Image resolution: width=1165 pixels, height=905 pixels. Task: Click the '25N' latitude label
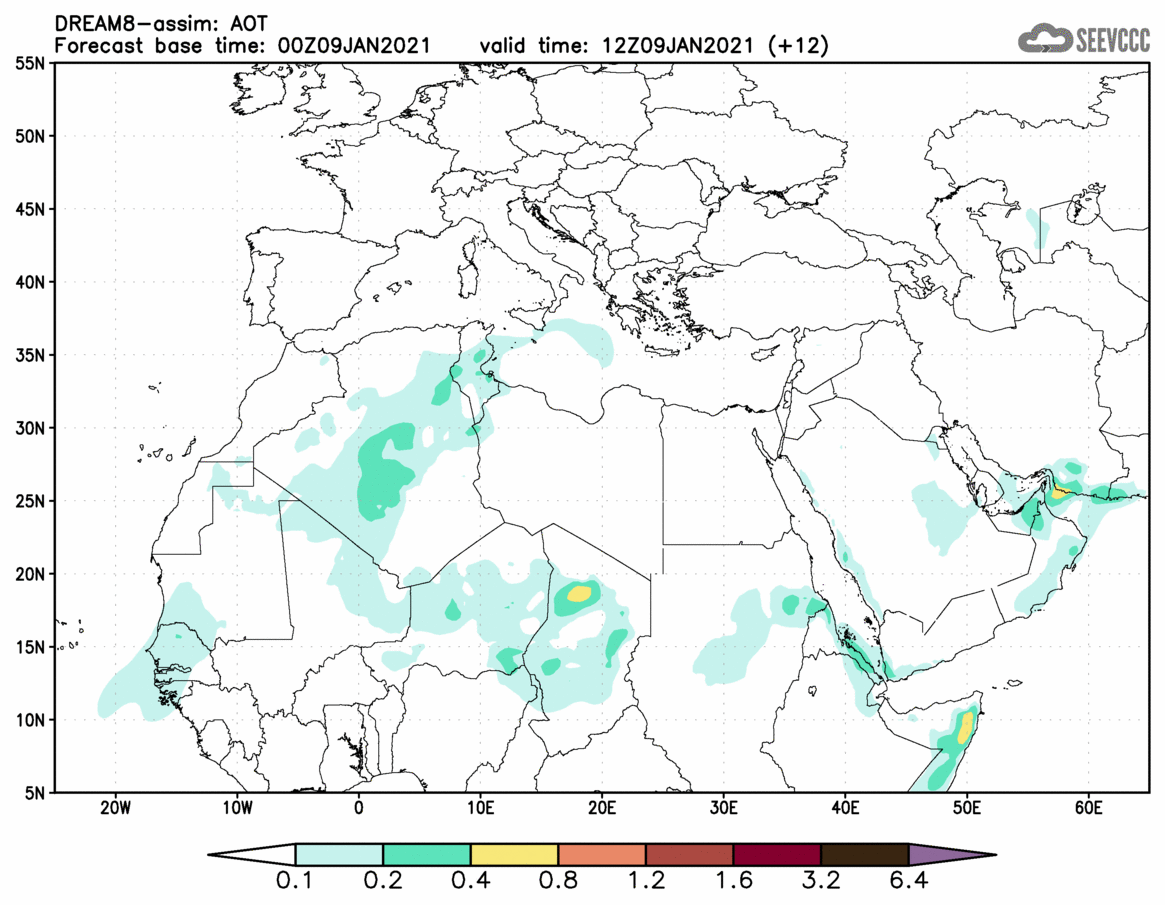pos(30,501)
